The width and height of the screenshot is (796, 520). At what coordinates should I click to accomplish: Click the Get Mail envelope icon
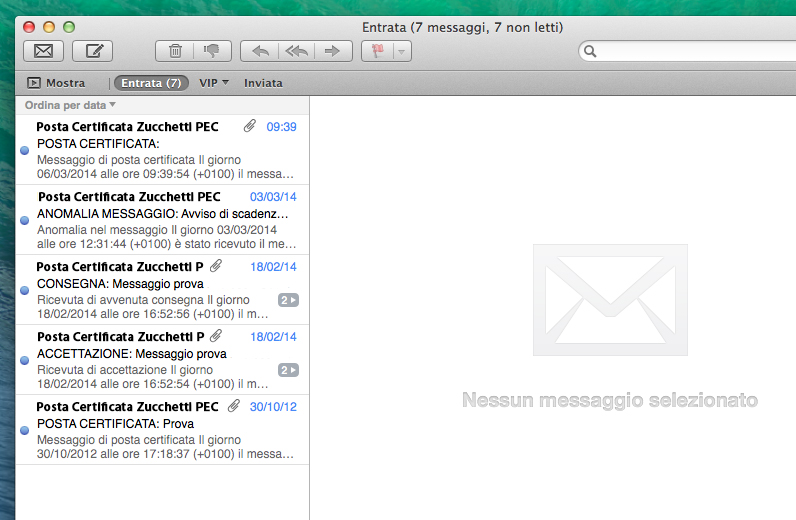pos(43,51)
